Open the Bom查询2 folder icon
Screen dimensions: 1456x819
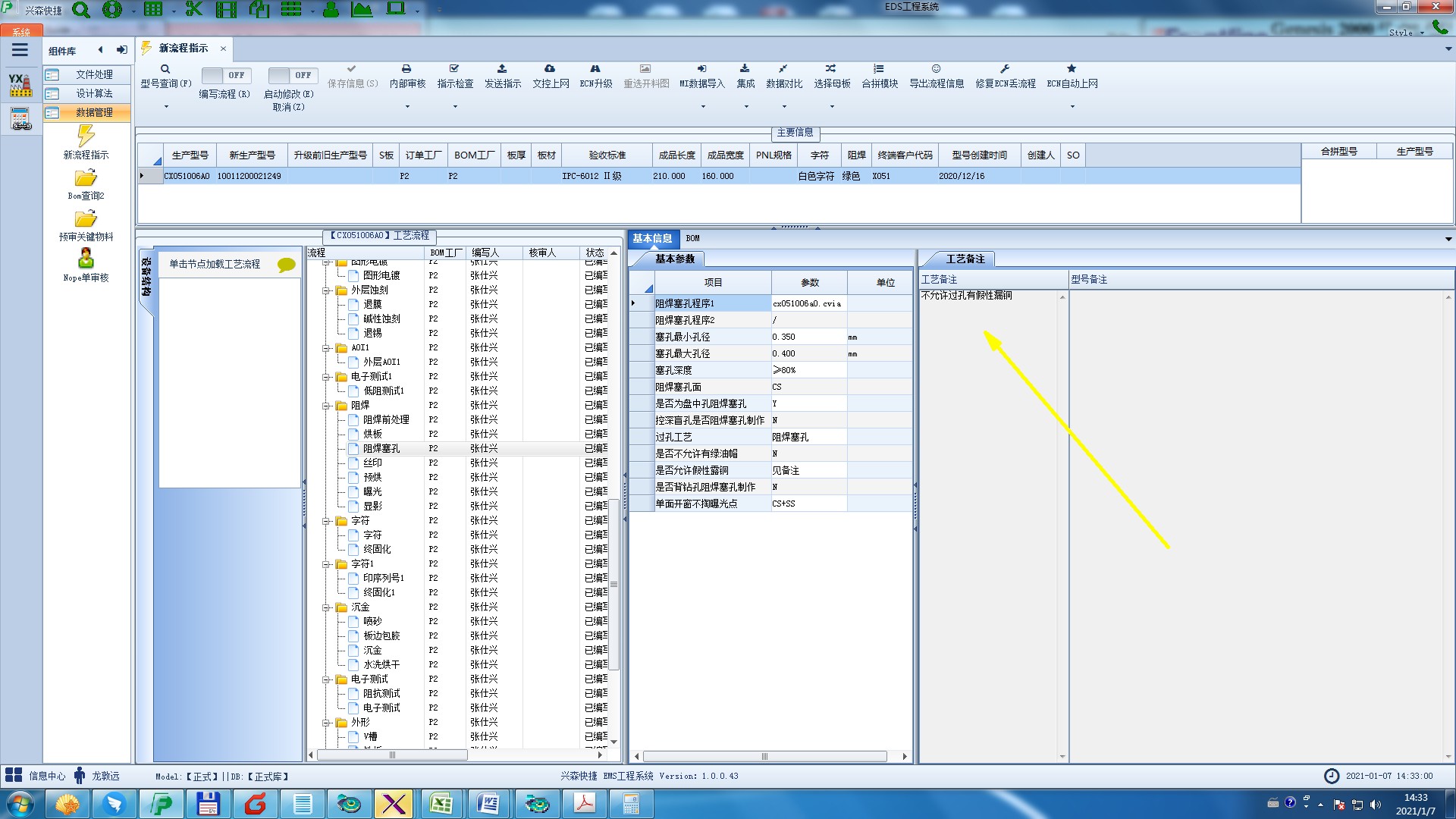click(x=86, y=178)
